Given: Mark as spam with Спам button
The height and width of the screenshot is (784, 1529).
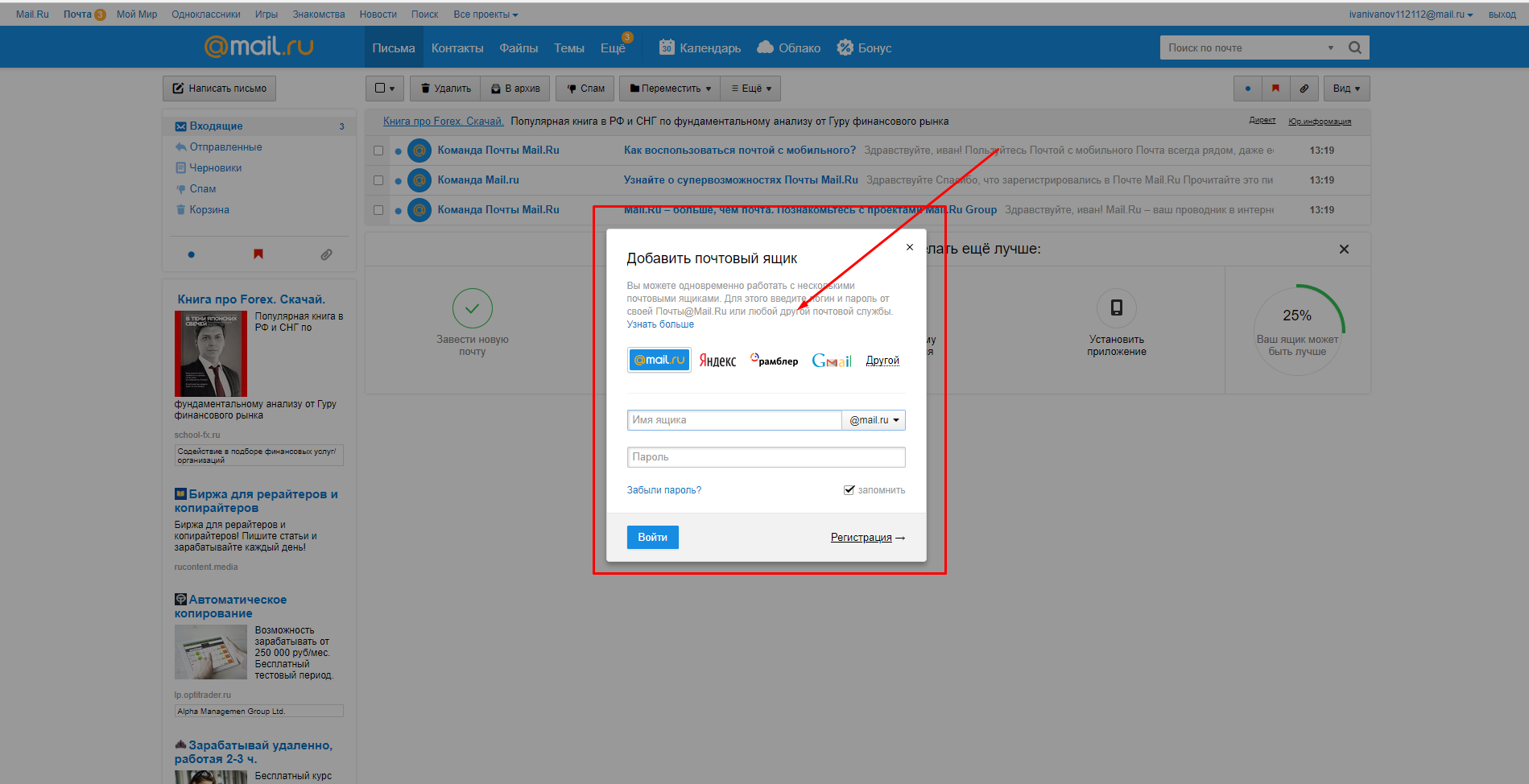Looking at the screenshot, I should click(x=585, y=89).
